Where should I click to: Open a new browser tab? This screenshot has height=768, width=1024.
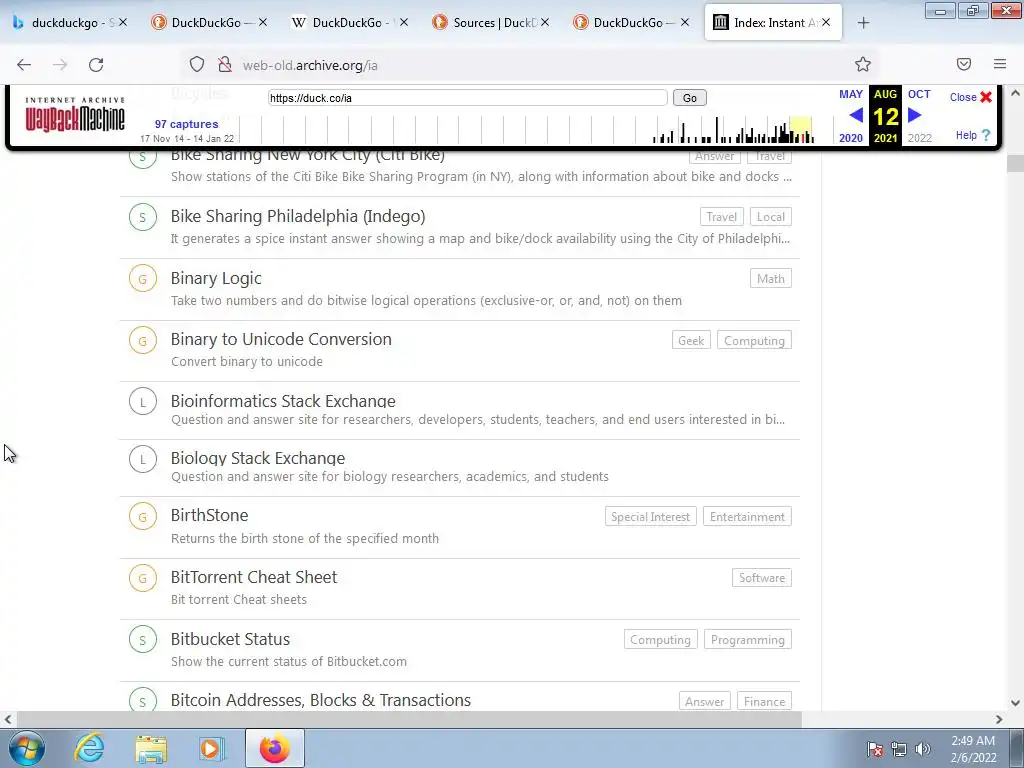(863, 23)
